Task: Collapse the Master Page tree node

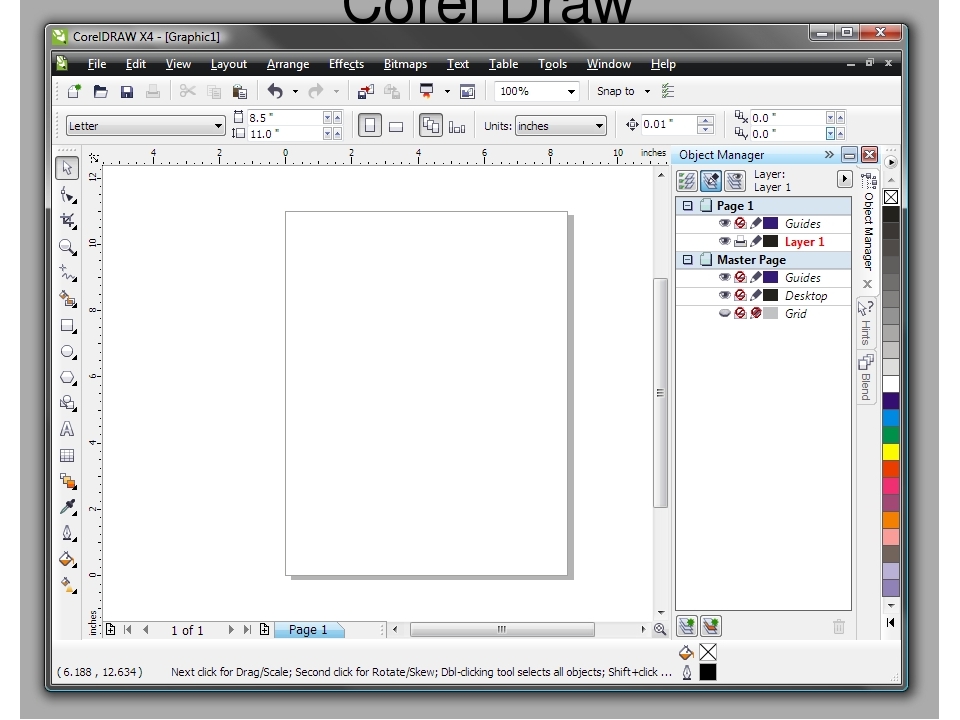Action: 688,260
